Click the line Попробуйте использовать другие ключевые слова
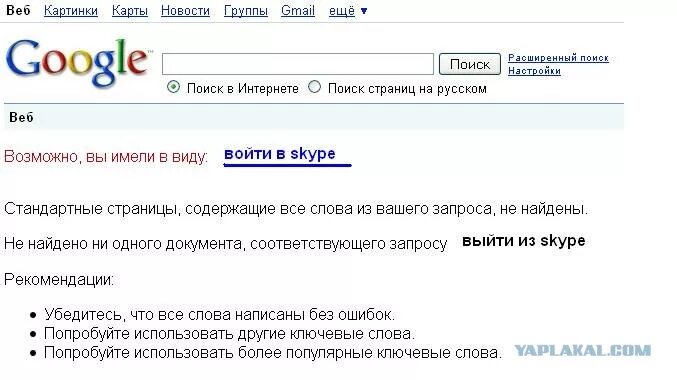The height and width of the screenshot is (380, 677). (229, 334)
